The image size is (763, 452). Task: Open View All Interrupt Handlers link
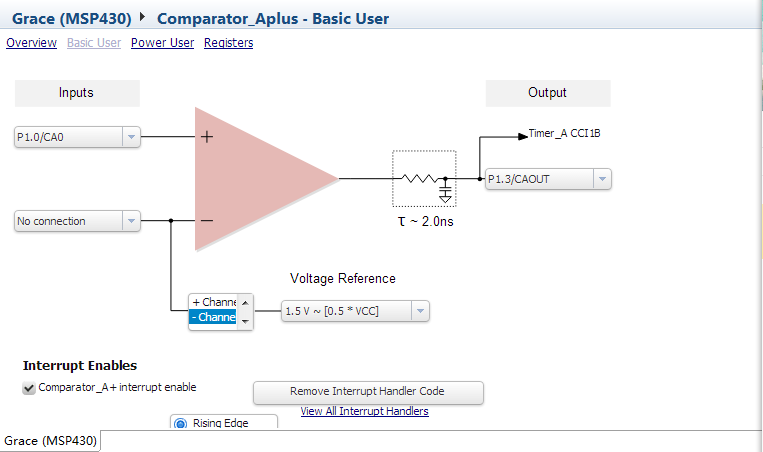point(364,411)
